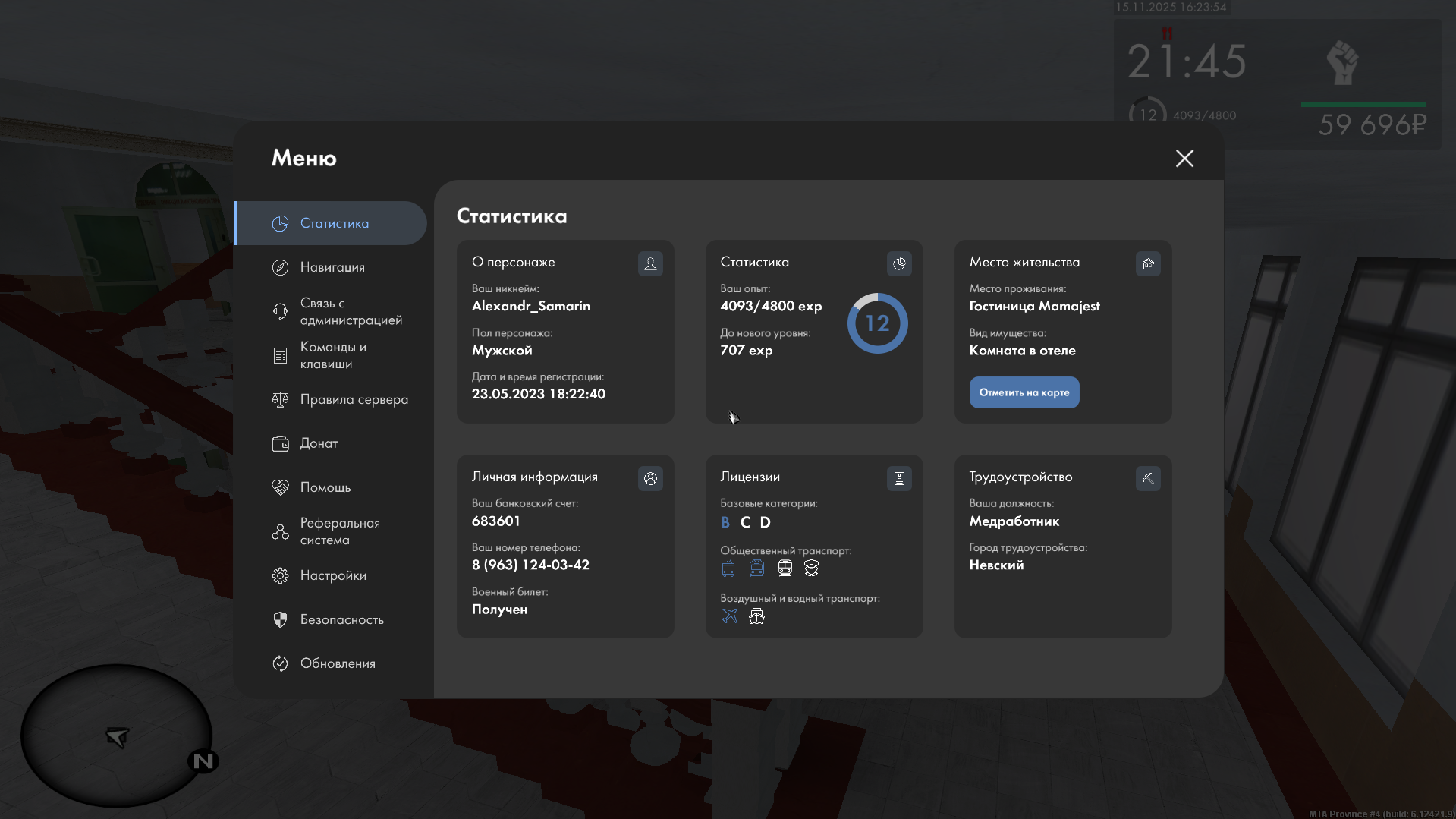Click the green health bar in HUD
The image size is (1456, 819).
pyautogui.click(x=1363, y=104)
